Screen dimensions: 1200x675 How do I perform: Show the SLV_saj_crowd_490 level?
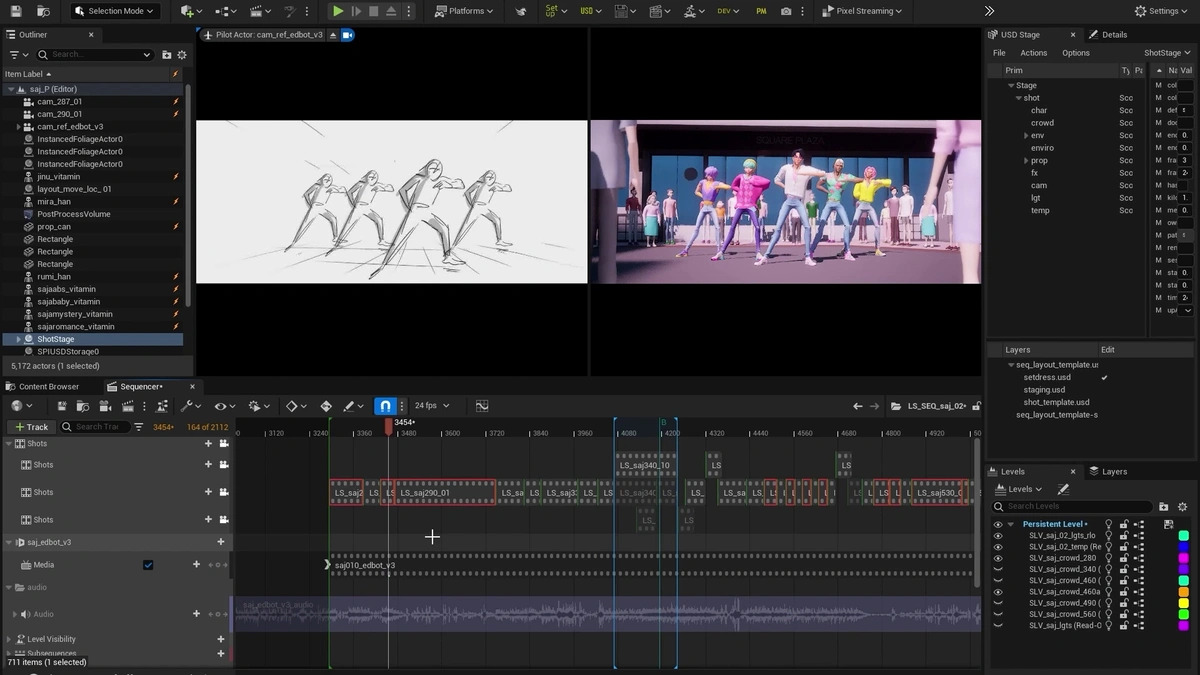tap(999, 602)
